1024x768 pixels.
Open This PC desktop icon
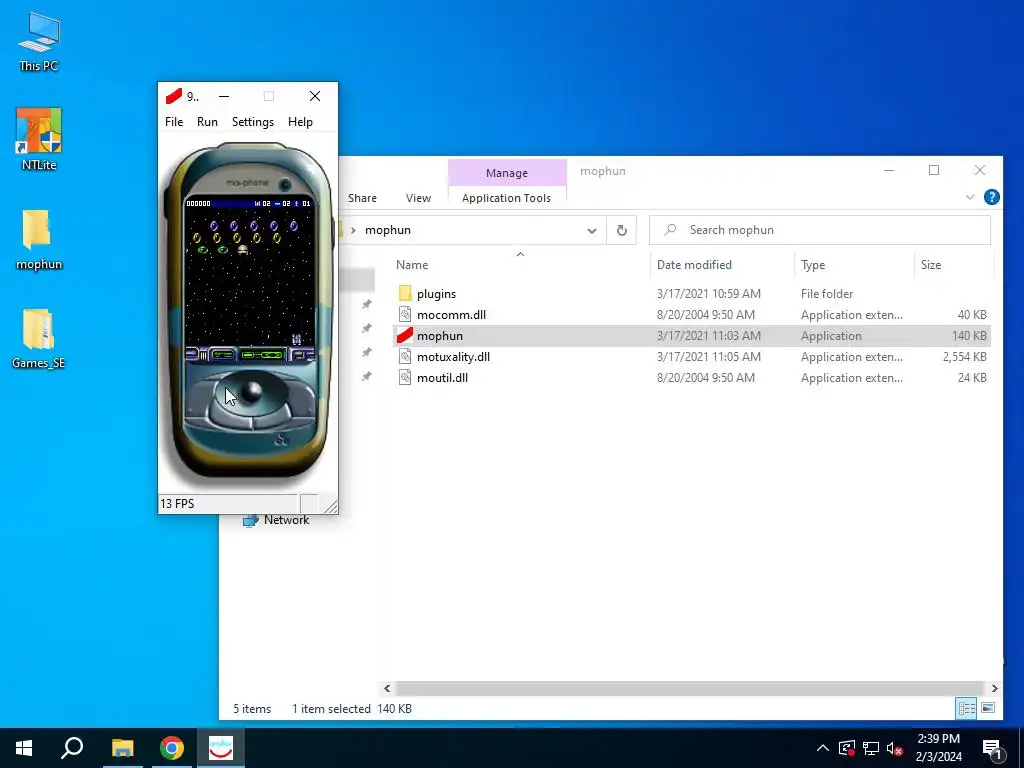[39, 40]
